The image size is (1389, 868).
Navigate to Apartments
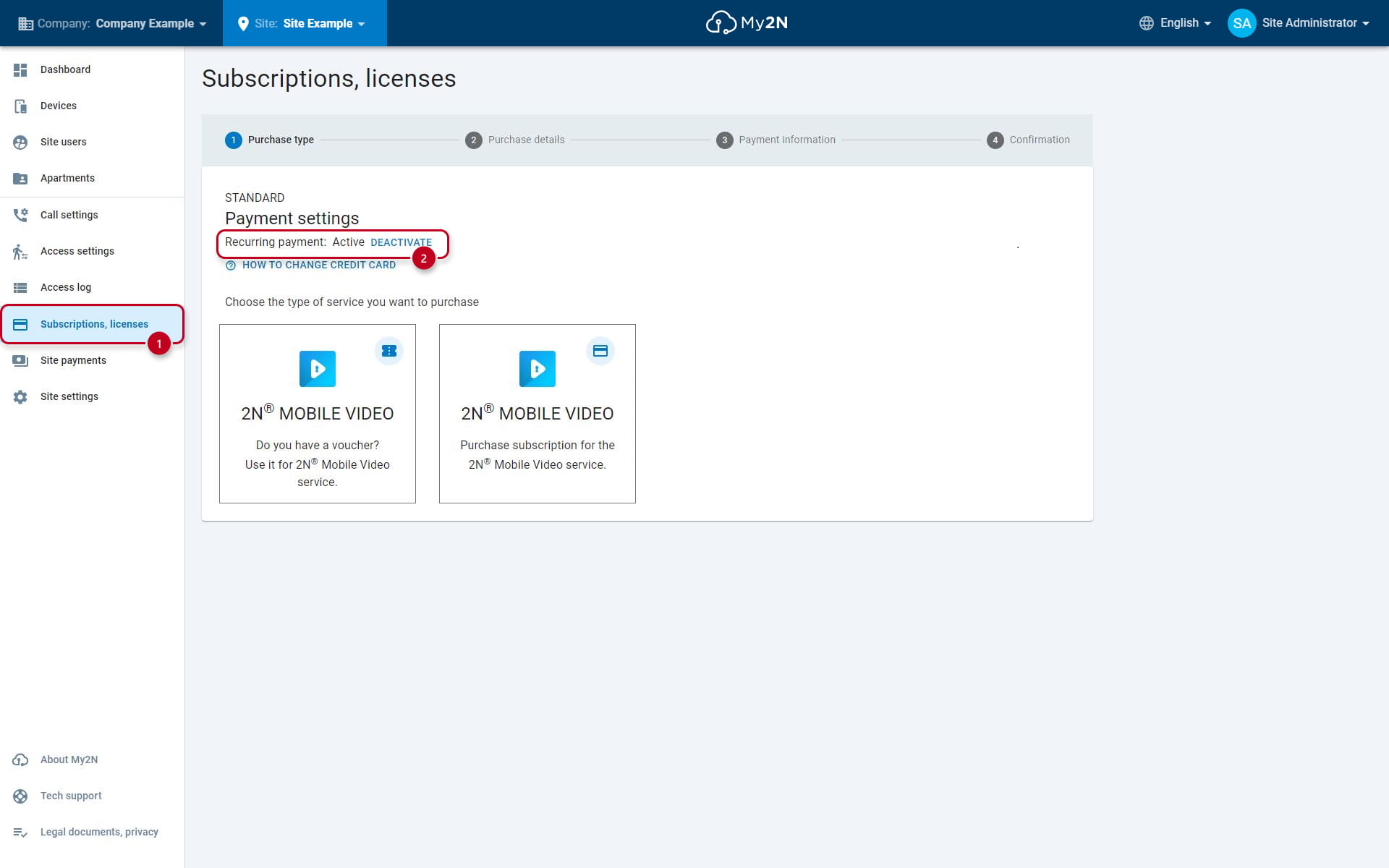[x=92, y=178]
